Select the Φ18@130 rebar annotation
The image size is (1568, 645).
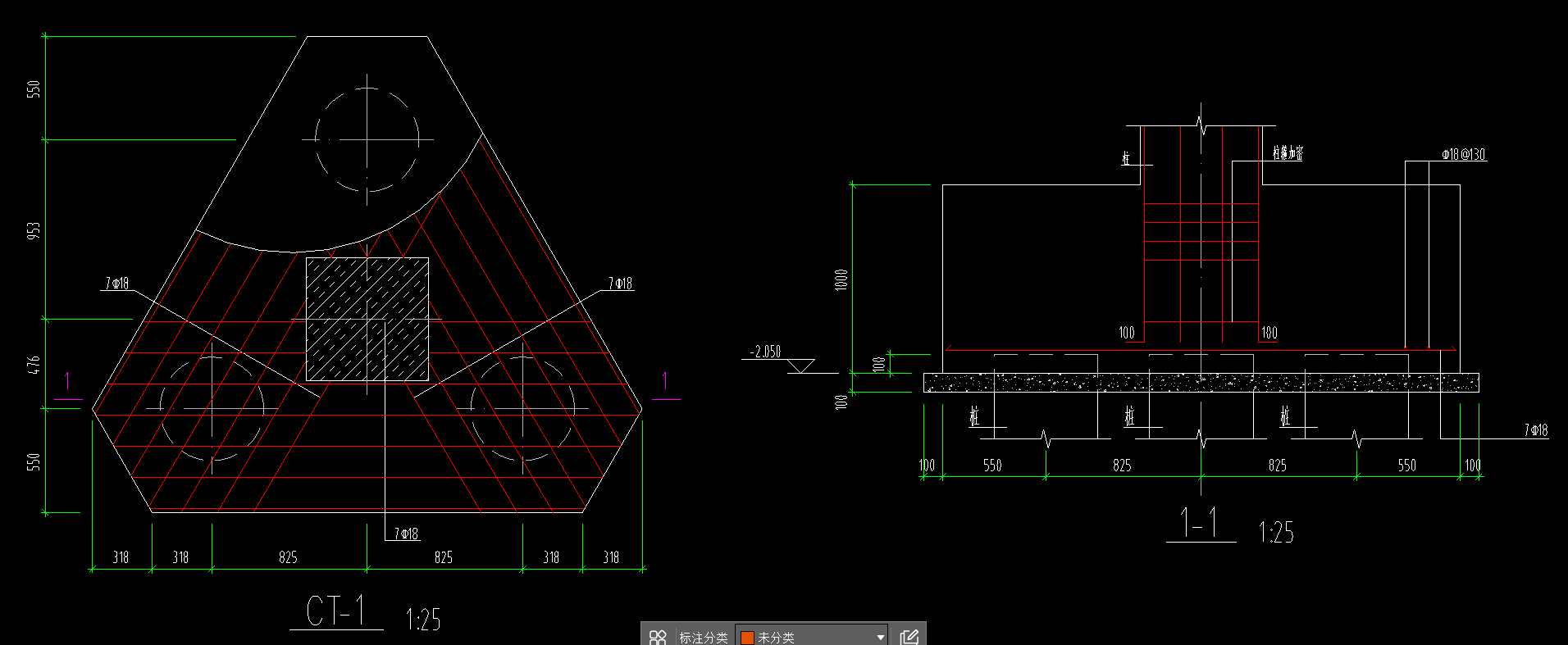(1464, 154)
